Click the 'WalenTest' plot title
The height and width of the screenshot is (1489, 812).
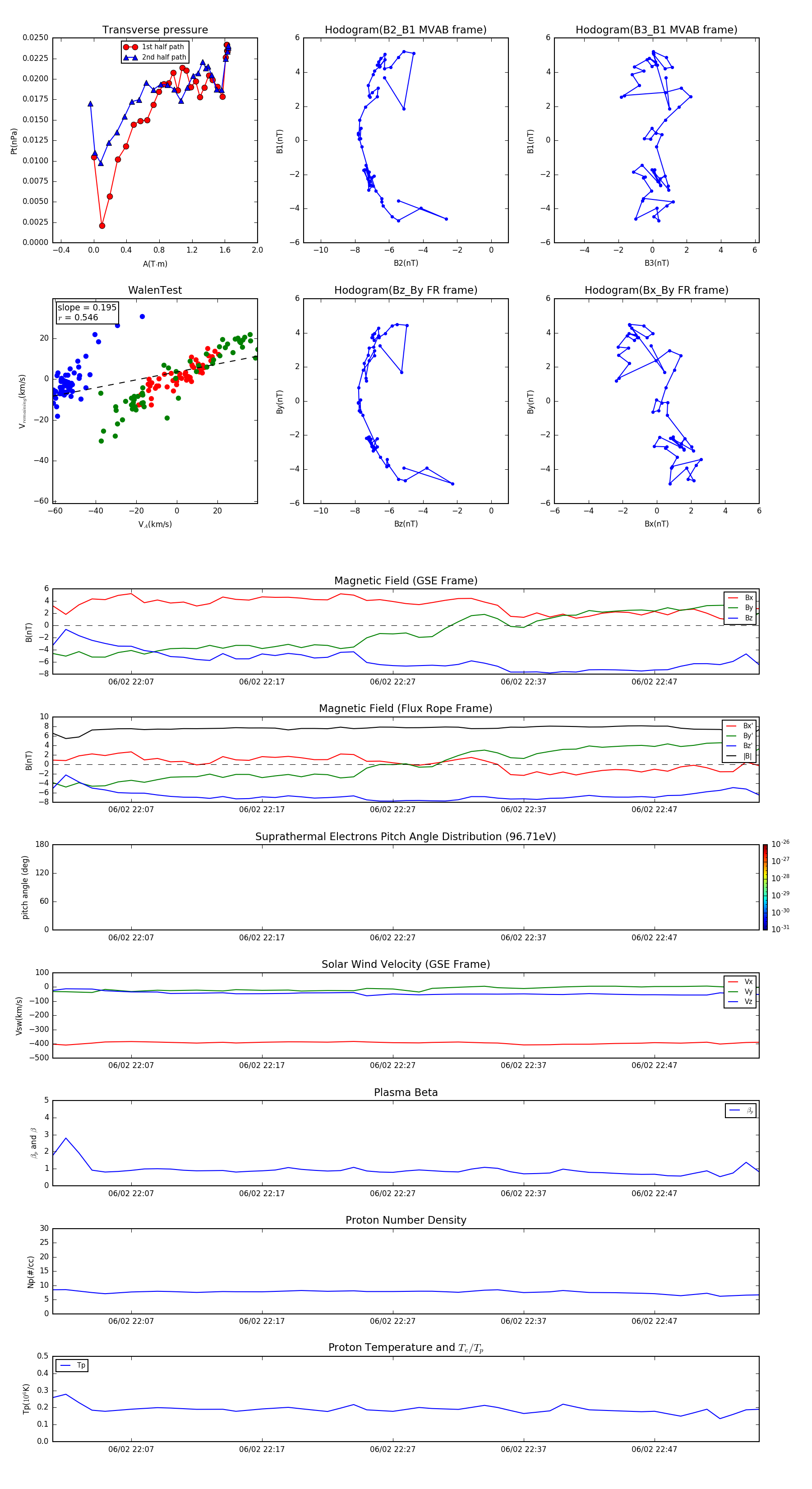click(155, 290)
